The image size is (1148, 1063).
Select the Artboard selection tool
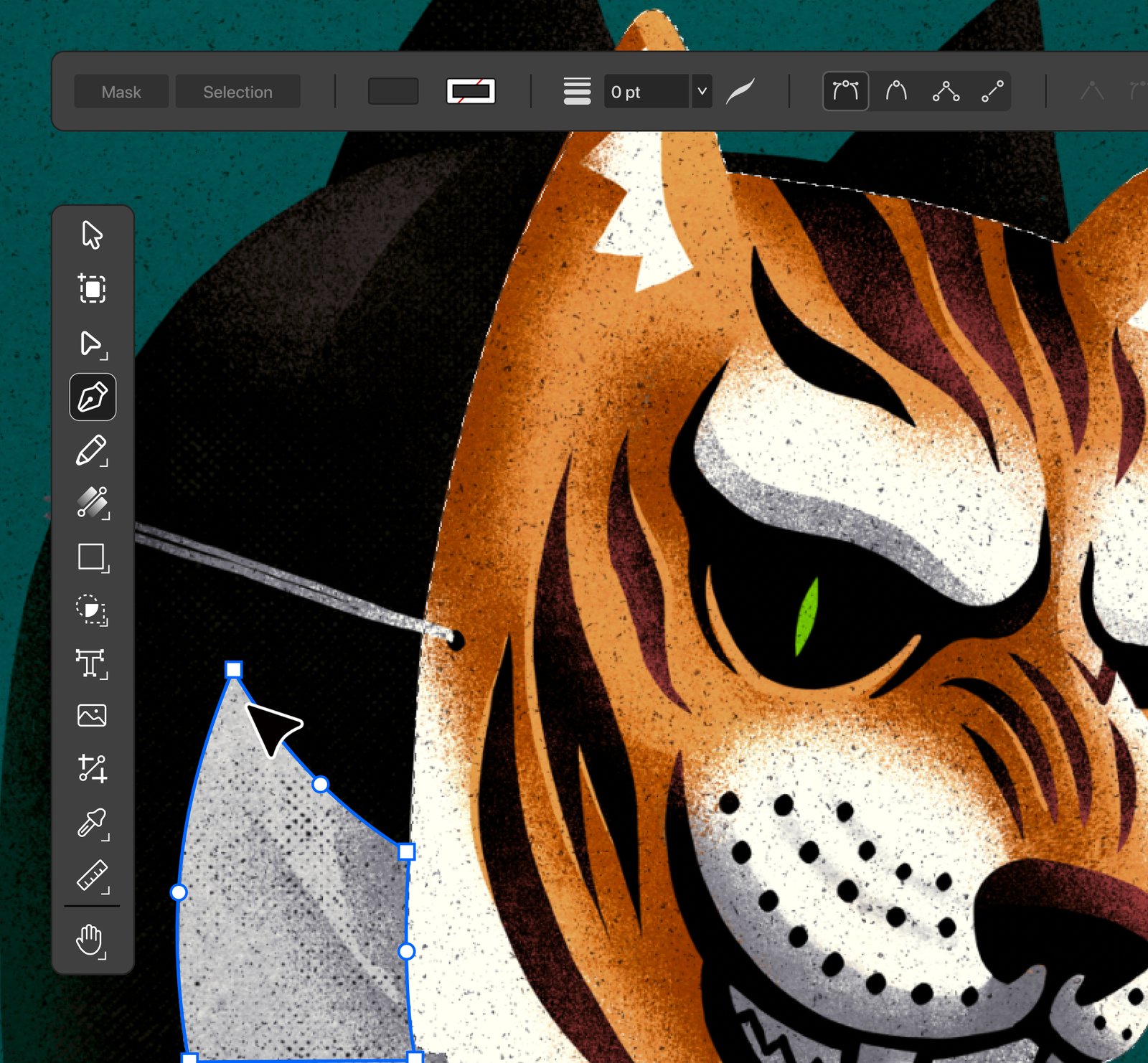[x=92, y=288]
